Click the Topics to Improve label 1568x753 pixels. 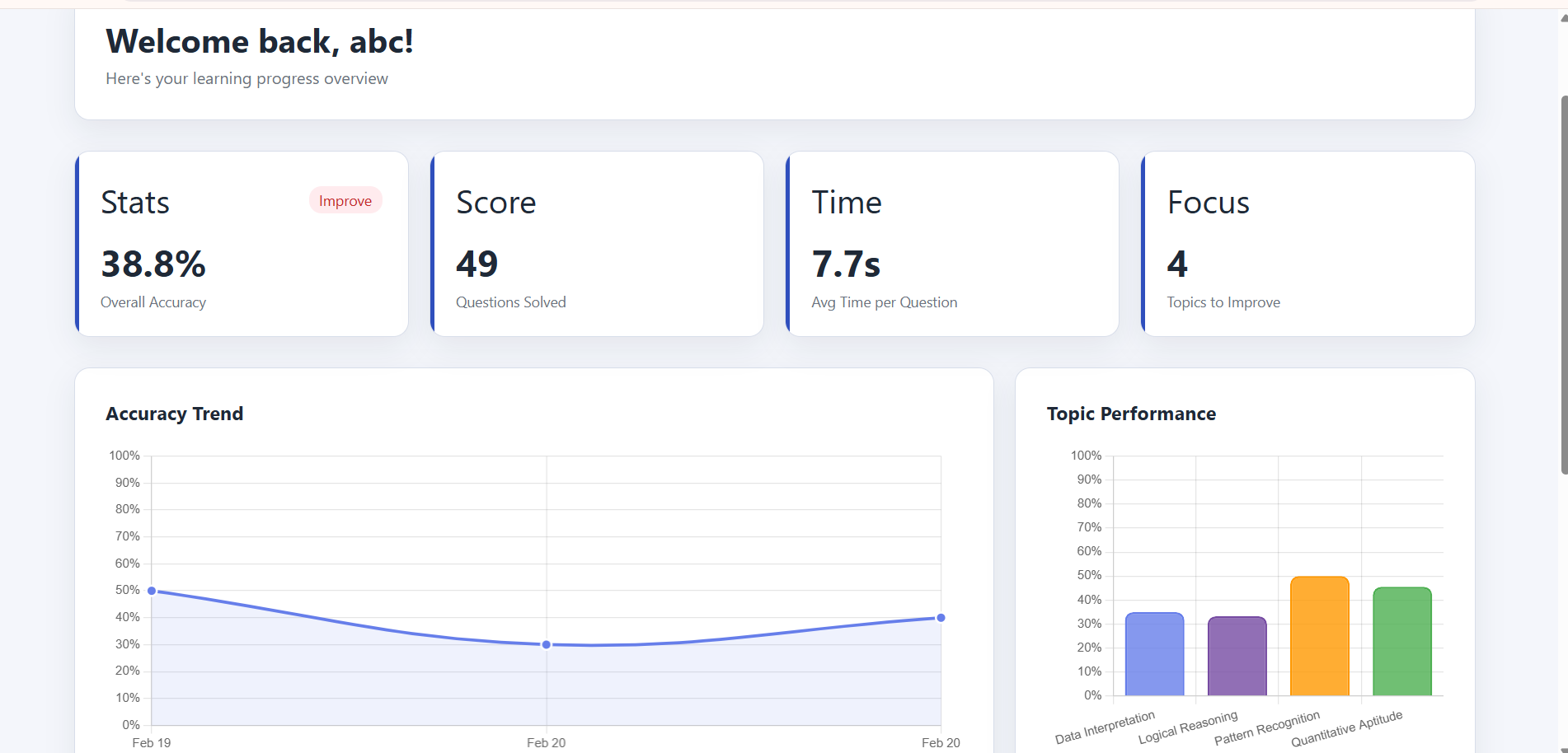point(1223,302)
